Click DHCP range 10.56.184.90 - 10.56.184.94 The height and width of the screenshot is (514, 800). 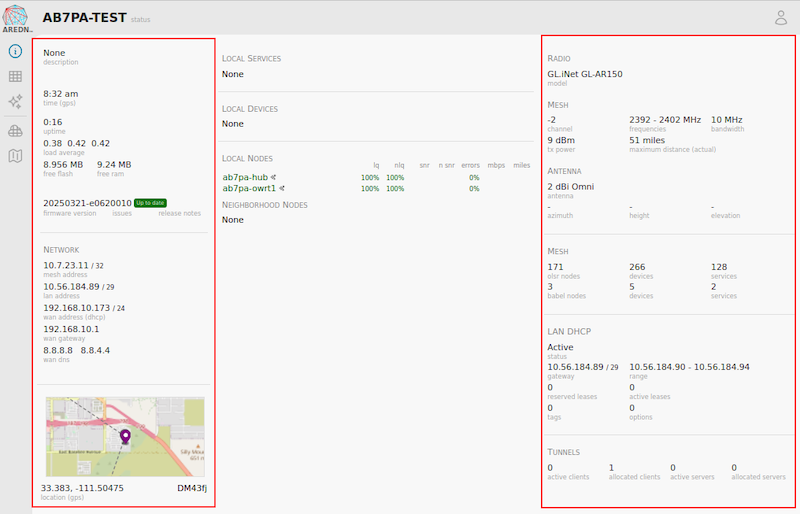click(689, 367)
